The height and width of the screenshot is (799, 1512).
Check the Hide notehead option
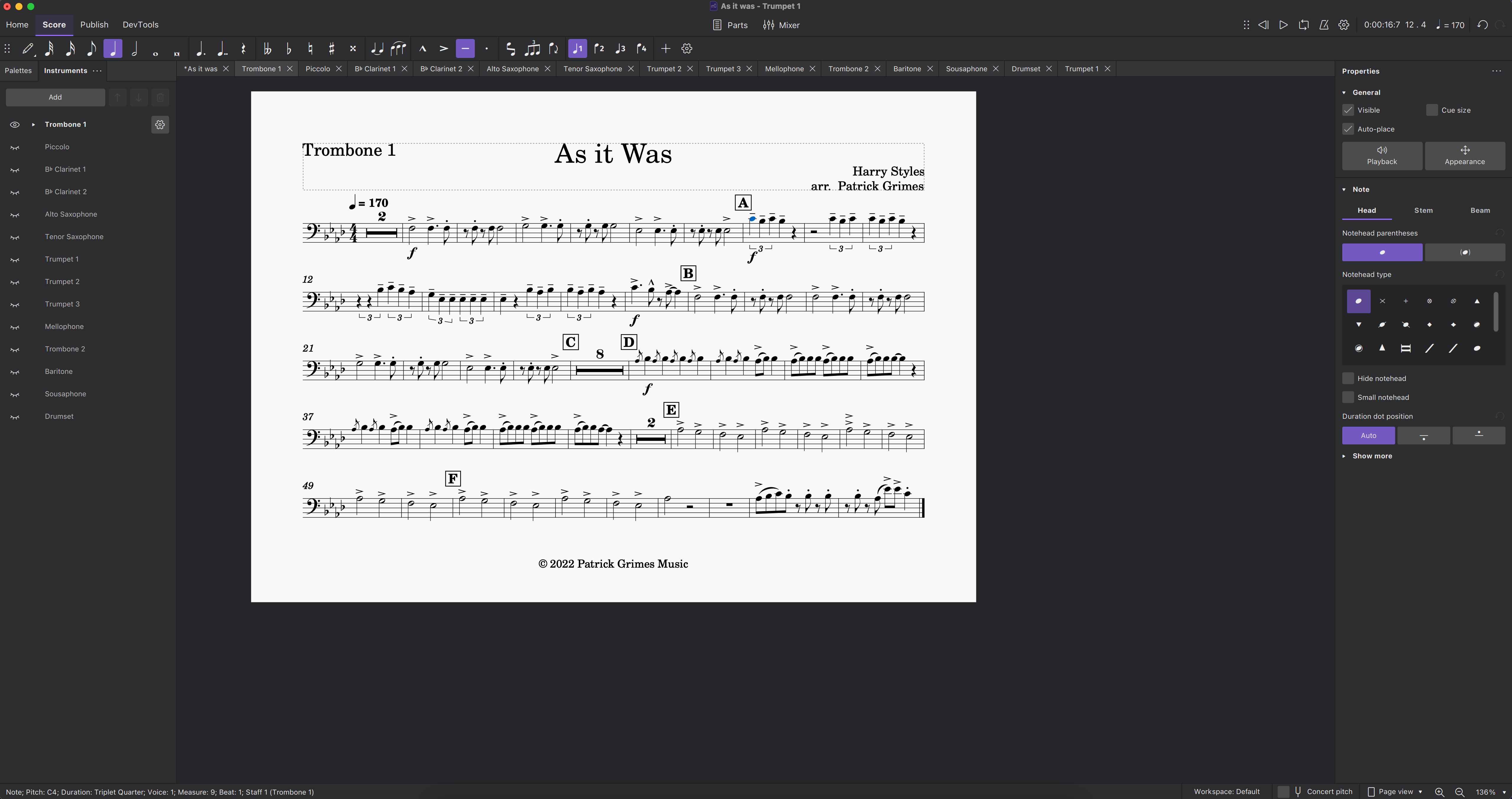1348,378
